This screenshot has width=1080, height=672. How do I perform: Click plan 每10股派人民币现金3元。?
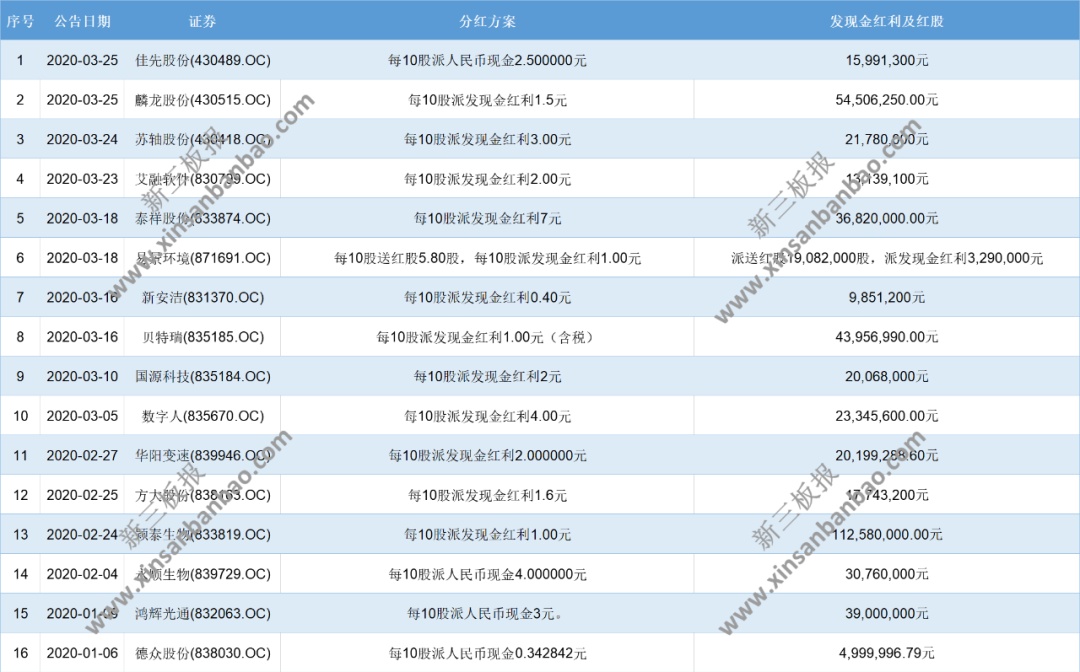pyautogui.click(x=485, y=613)
